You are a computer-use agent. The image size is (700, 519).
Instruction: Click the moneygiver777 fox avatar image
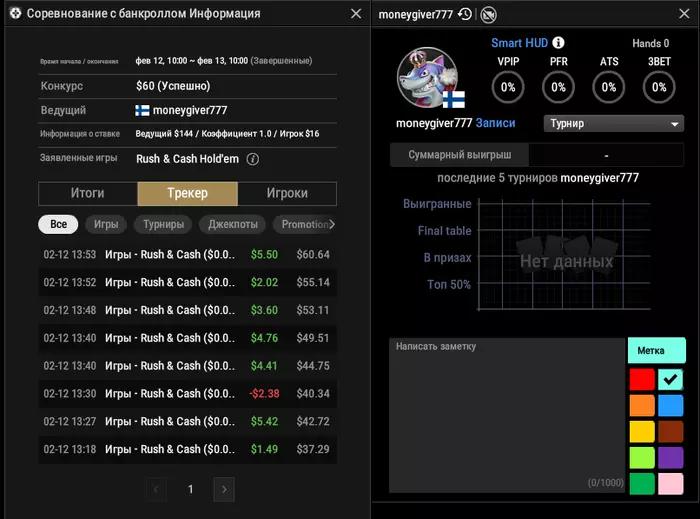point(428,78)
